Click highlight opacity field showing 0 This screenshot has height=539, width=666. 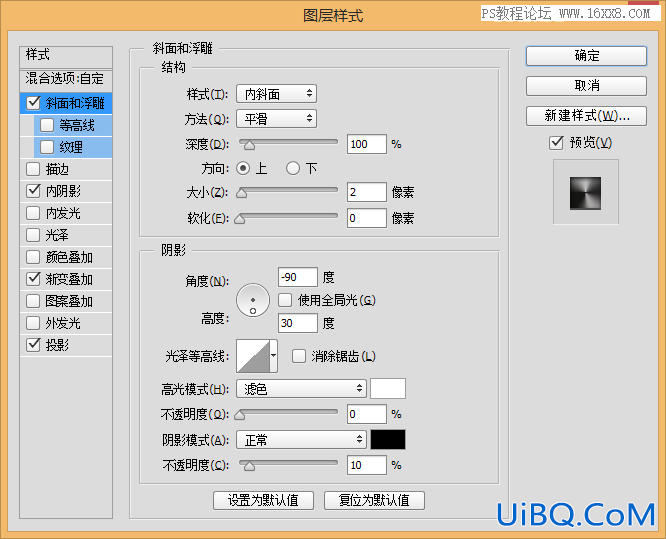(x=367, y=414)
